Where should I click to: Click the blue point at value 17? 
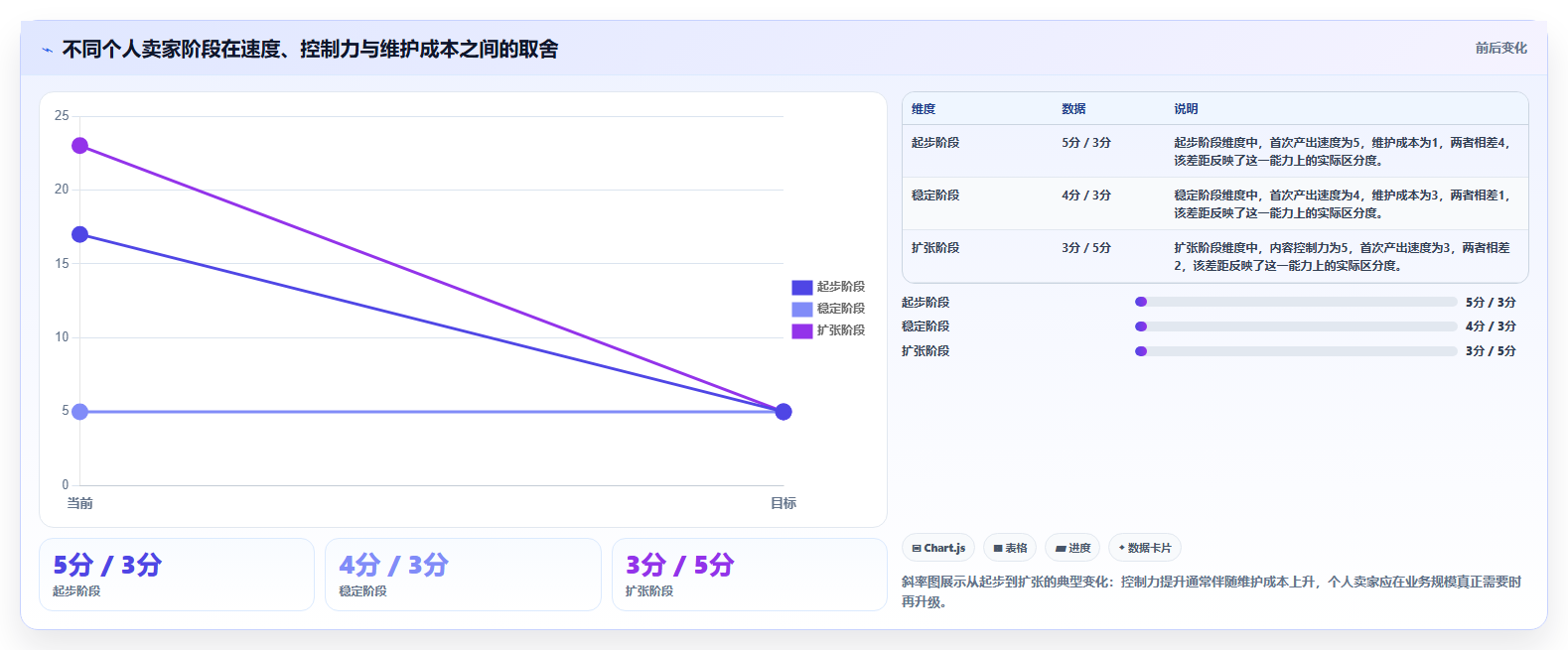coord(80,234)
